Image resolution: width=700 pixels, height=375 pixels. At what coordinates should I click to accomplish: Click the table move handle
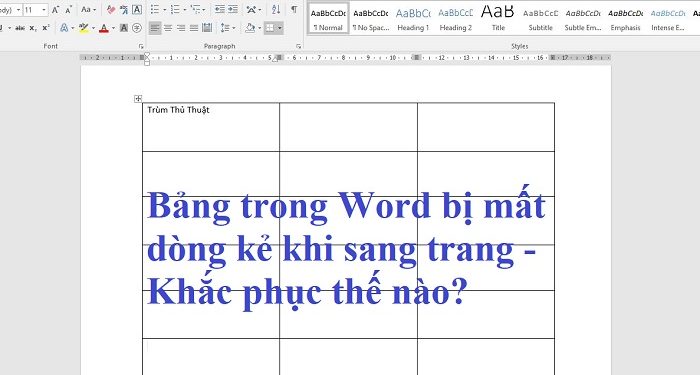point(138,99)
